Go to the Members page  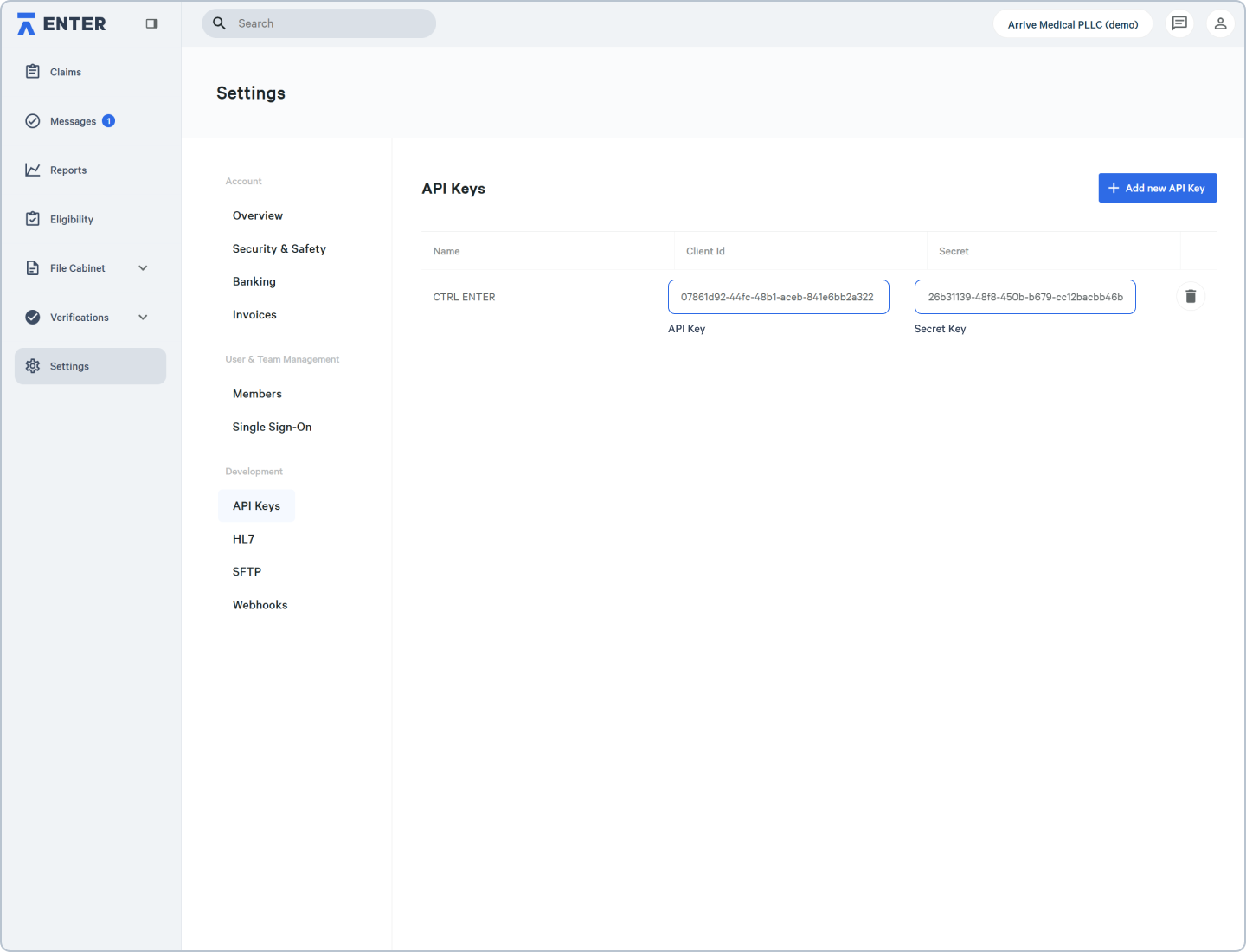coord(257,394)
